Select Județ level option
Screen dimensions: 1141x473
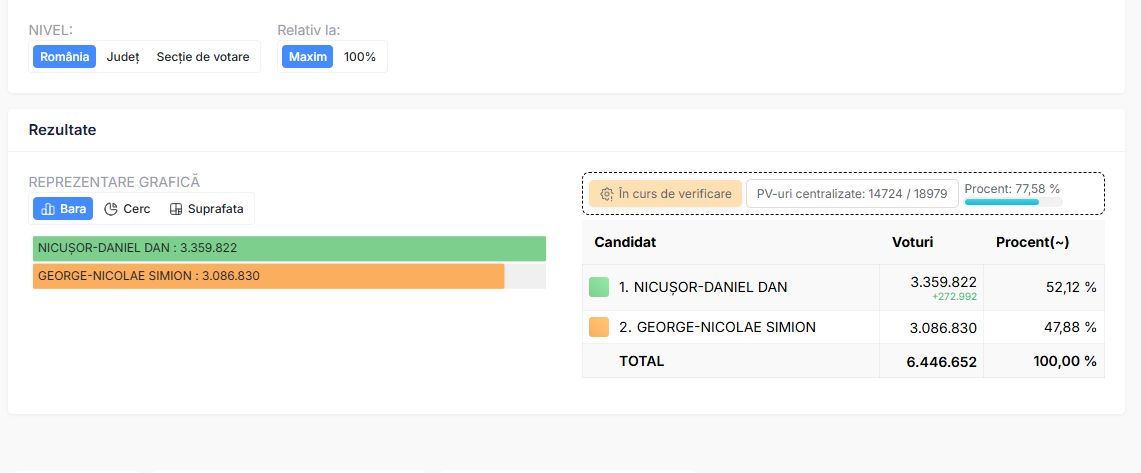[x=123, y=57]
